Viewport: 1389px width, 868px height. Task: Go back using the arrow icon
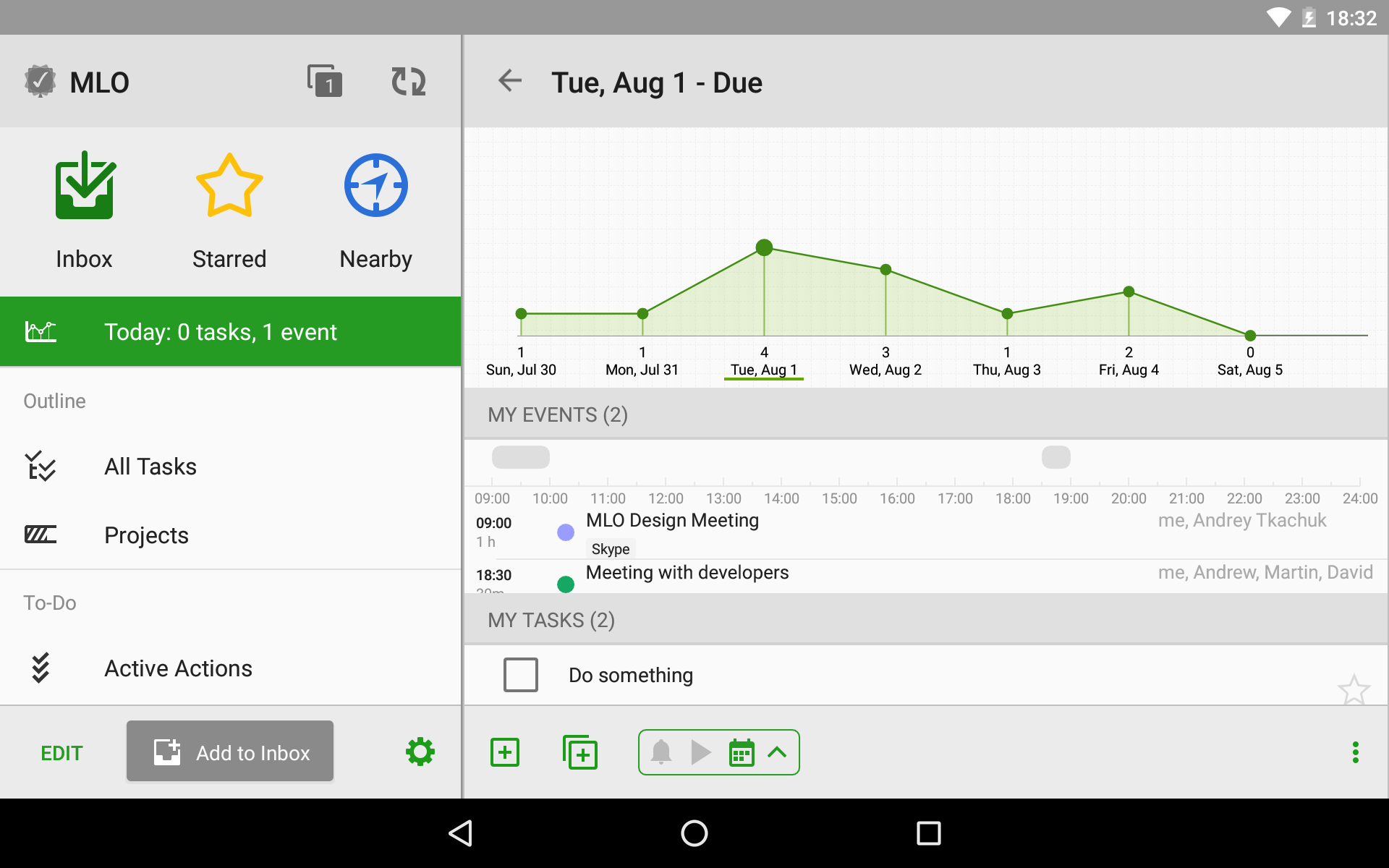(x=510, y=81)
